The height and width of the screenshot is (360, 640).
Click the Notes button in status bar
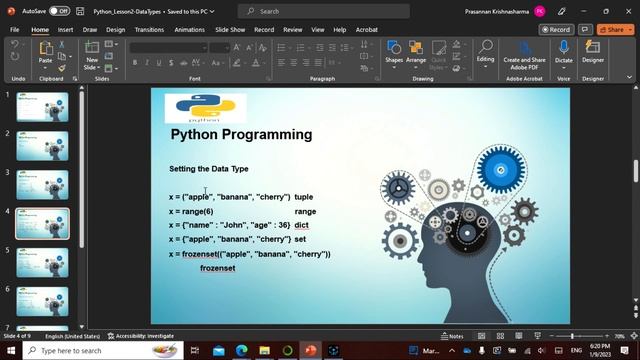coord(452,336)
